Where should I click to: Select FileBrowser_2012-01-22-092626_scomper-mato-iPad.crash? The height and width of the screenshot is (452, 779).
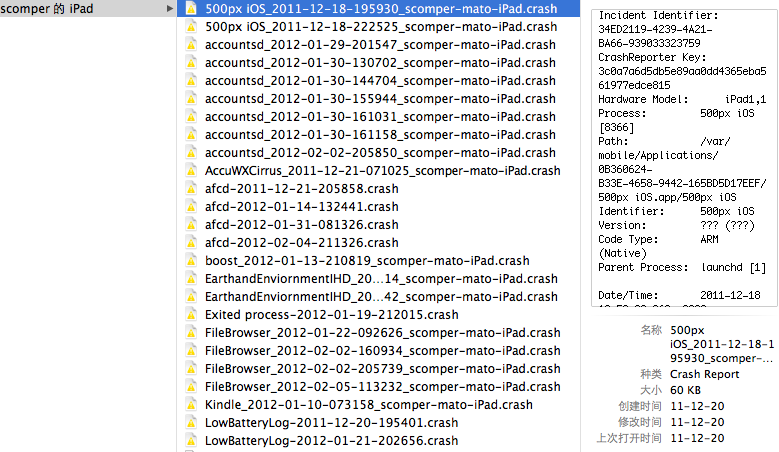tap(383, 333)
